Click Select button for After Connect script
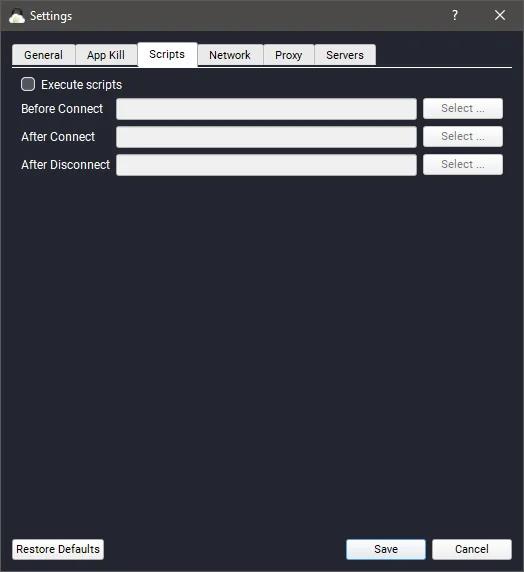Screen dimensions: 524x572 point(463,136)
